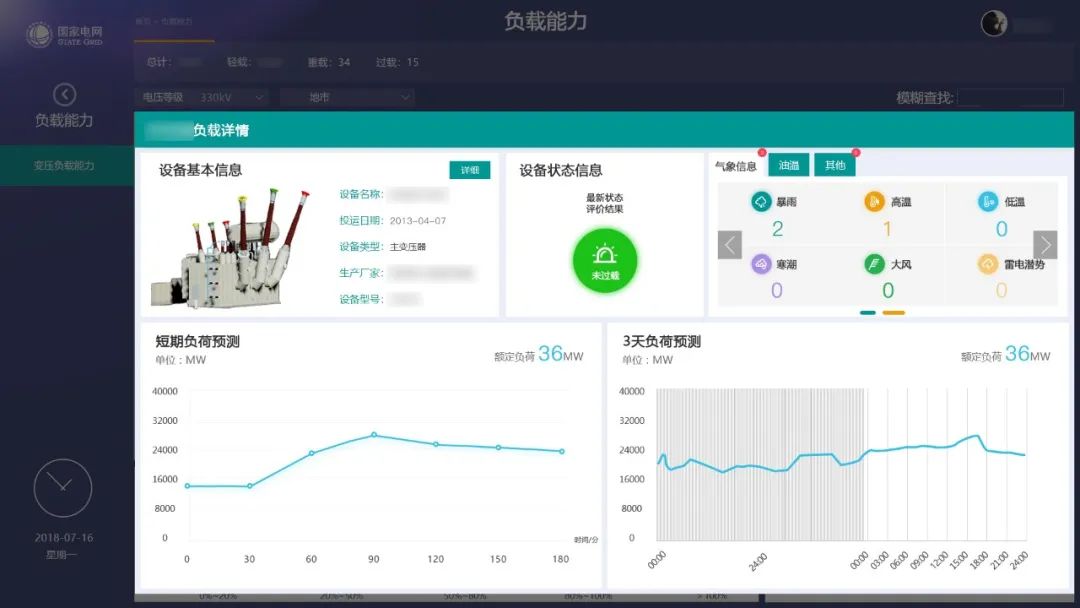Click the 36MW rated load in 短期负荷预测
Image resolution: width=1080 pixels, height=608 pixels.
click(561, 354)
